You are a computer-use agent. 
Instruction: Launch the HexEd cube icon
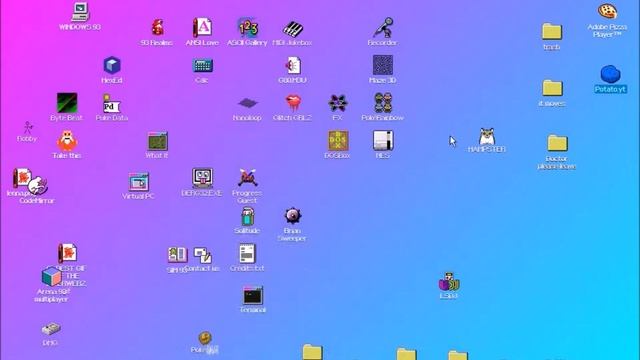click(x=112, y=65)
